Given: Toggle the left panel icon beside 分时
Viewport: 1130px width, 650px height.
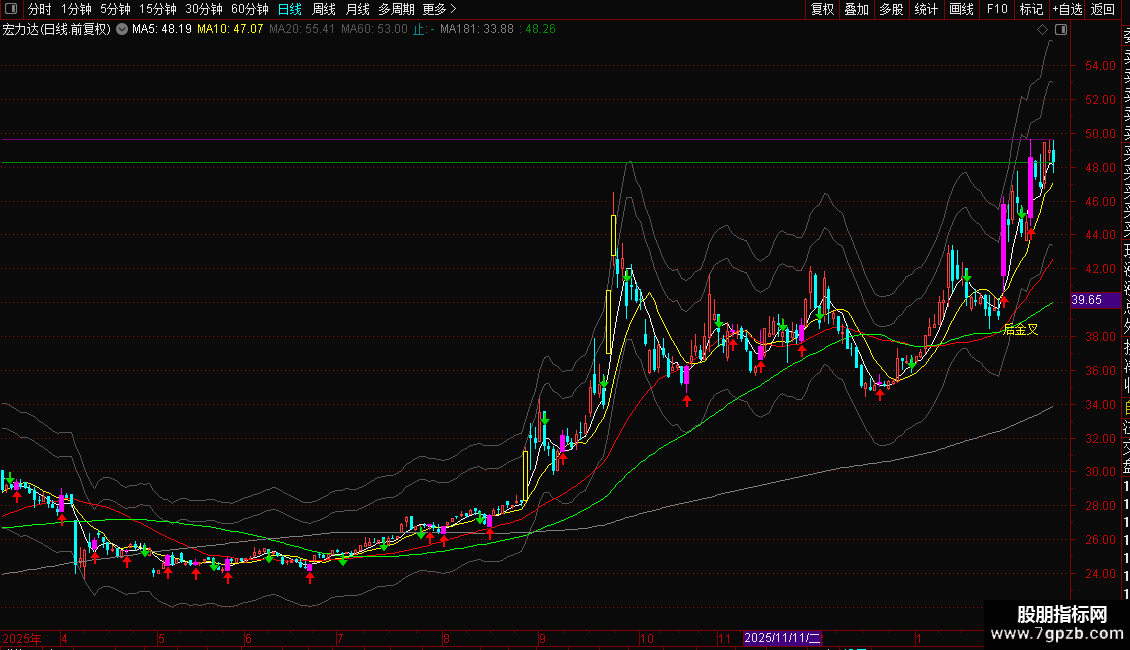Looking at the screenshot, I should point(11,9).
